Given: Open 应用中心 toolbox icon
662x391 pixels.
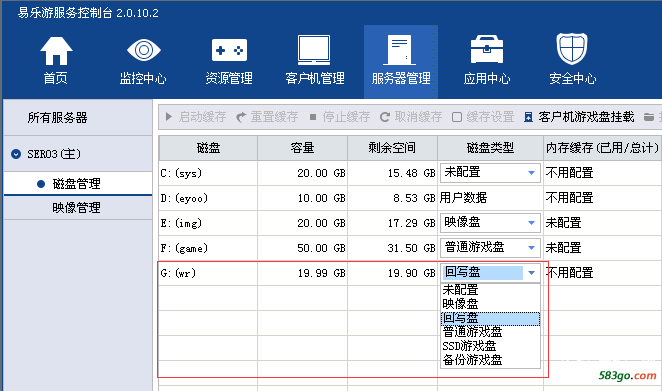Looking at the screenshot, I should point(487,50).
